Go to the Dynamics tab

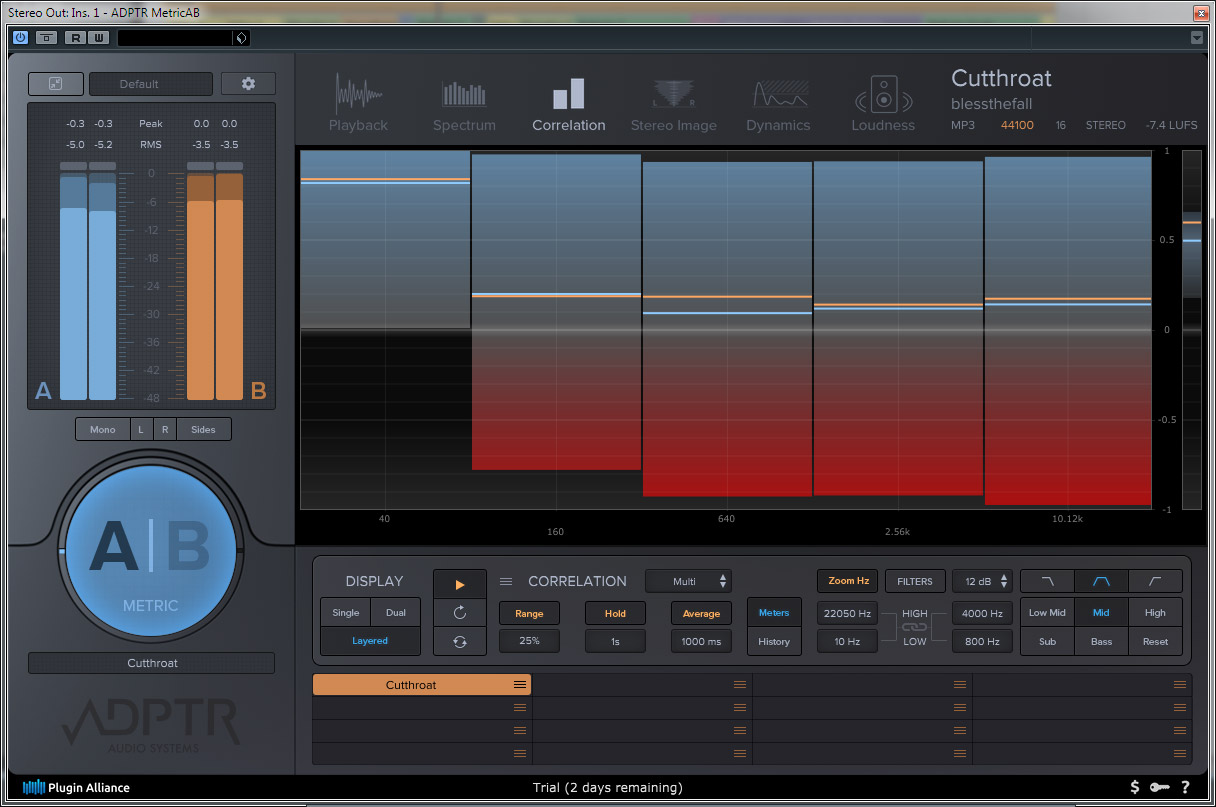pyautogui.click(x=778, y=103)
